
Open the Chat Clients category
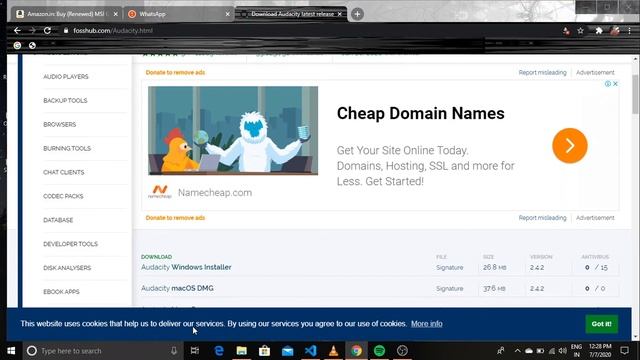(64, 172)
